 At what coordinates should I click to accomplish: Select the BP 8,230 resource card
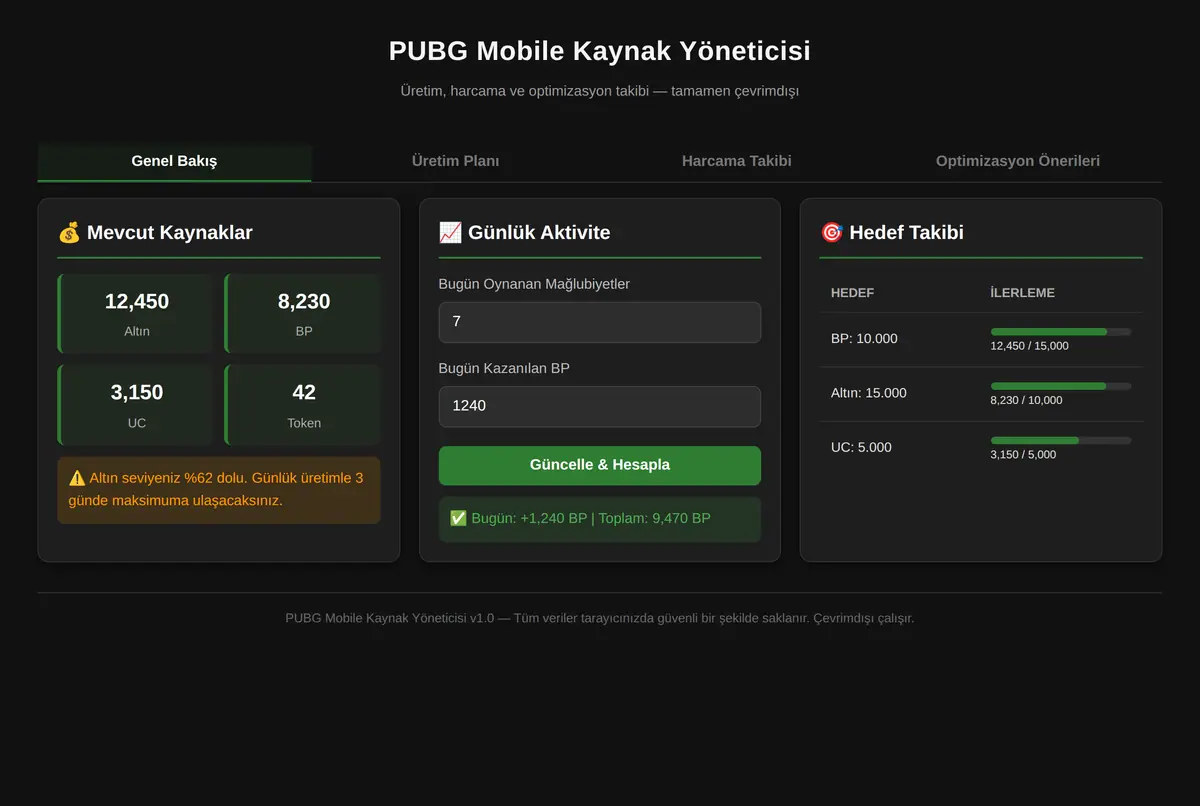(x=303, y=314)
